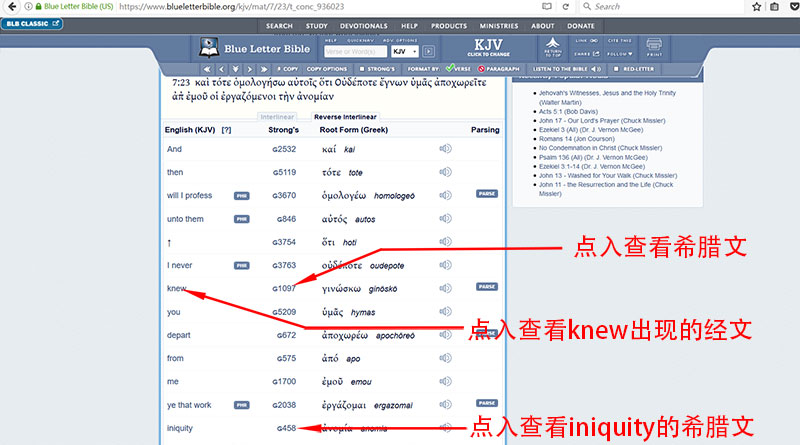Open Strong's G3670 link
Image resolution: width=800 pixels, height=445 pixels.
point(284,195)
